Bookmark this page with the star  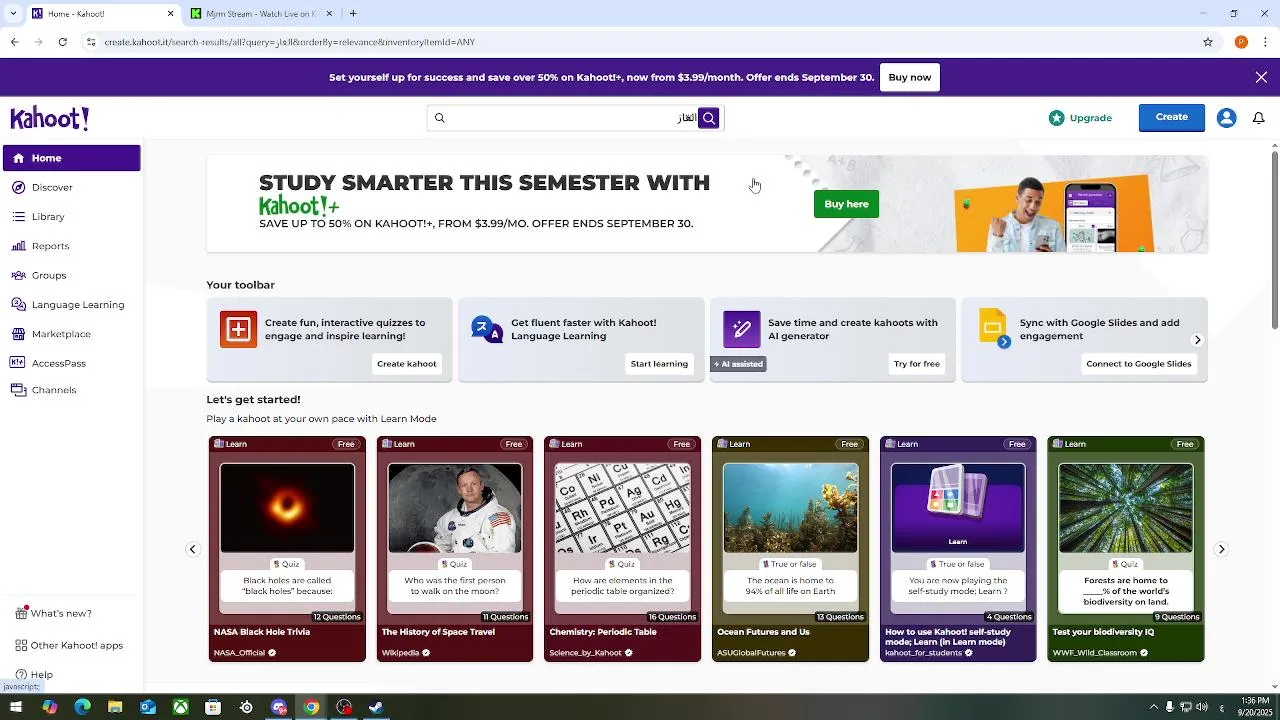[1208, 42]
